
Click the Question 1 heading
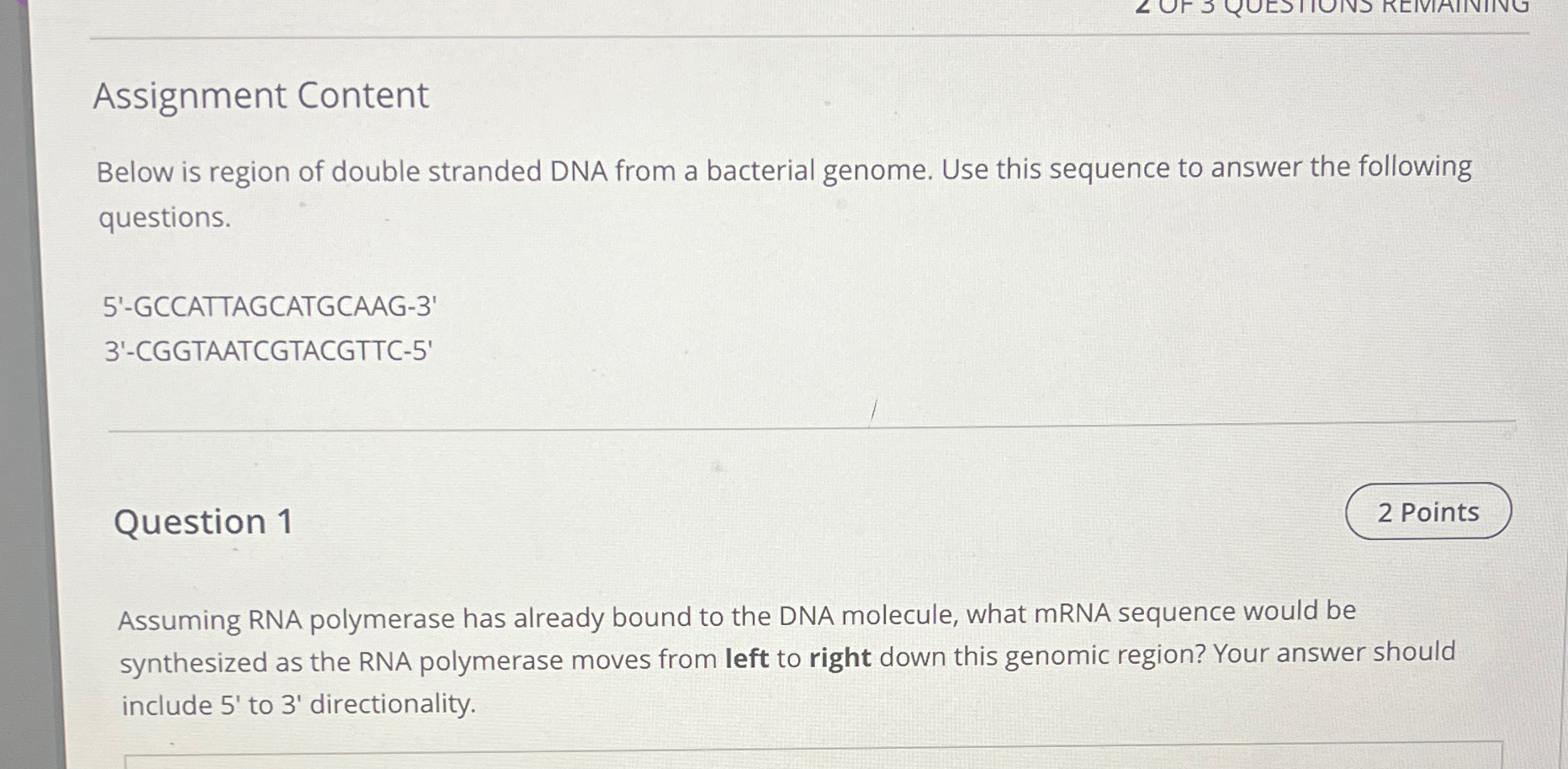204,522
